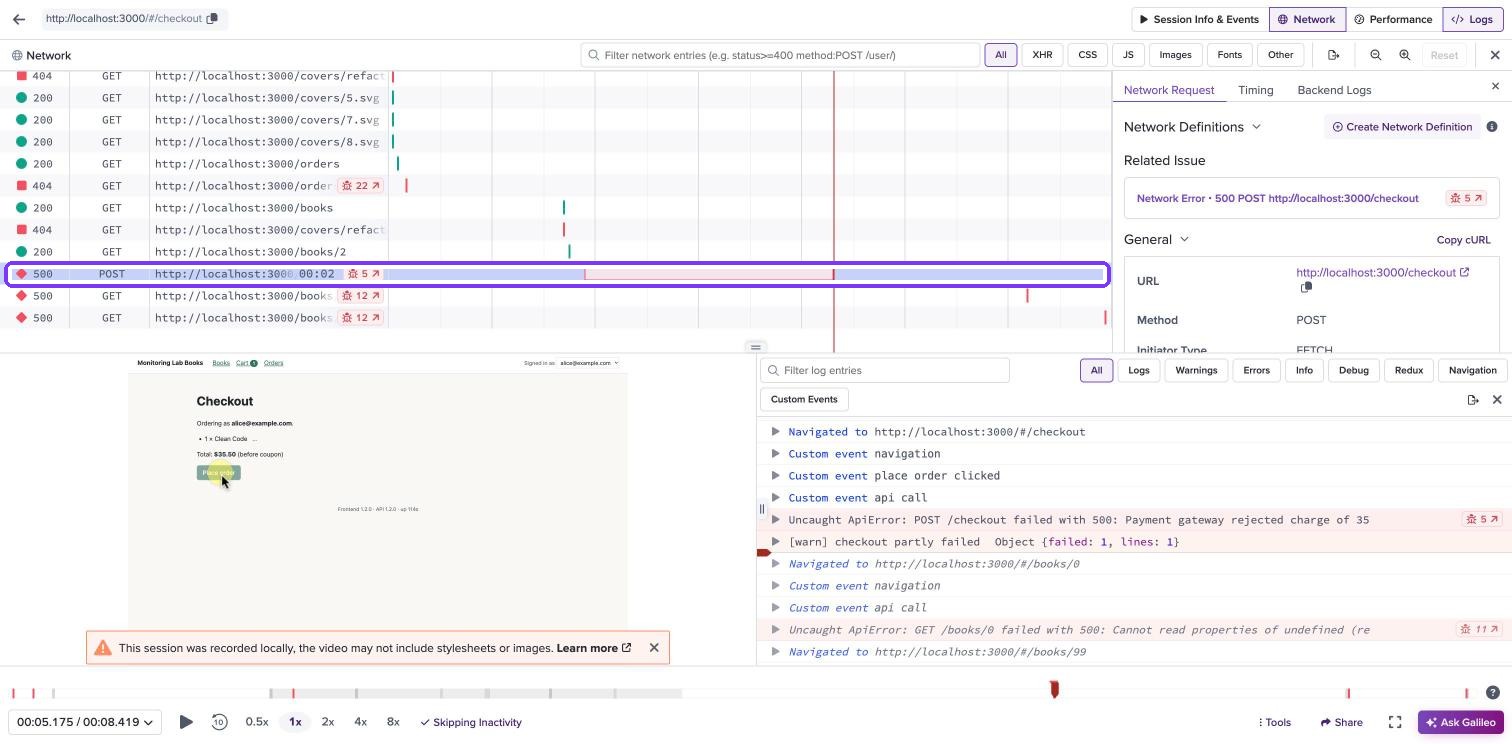Select the Network Request tab

[x=1169, y=90]
